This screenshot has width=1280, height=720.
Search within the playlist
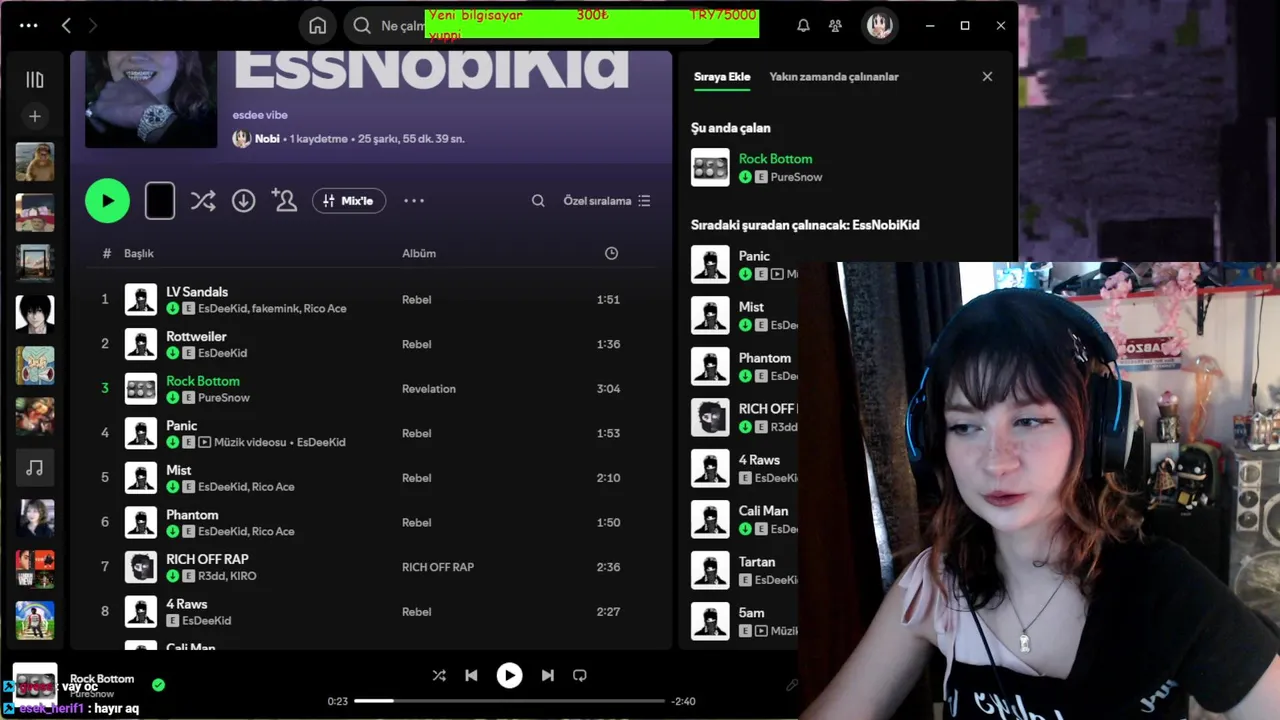click(x=538, y=201)
